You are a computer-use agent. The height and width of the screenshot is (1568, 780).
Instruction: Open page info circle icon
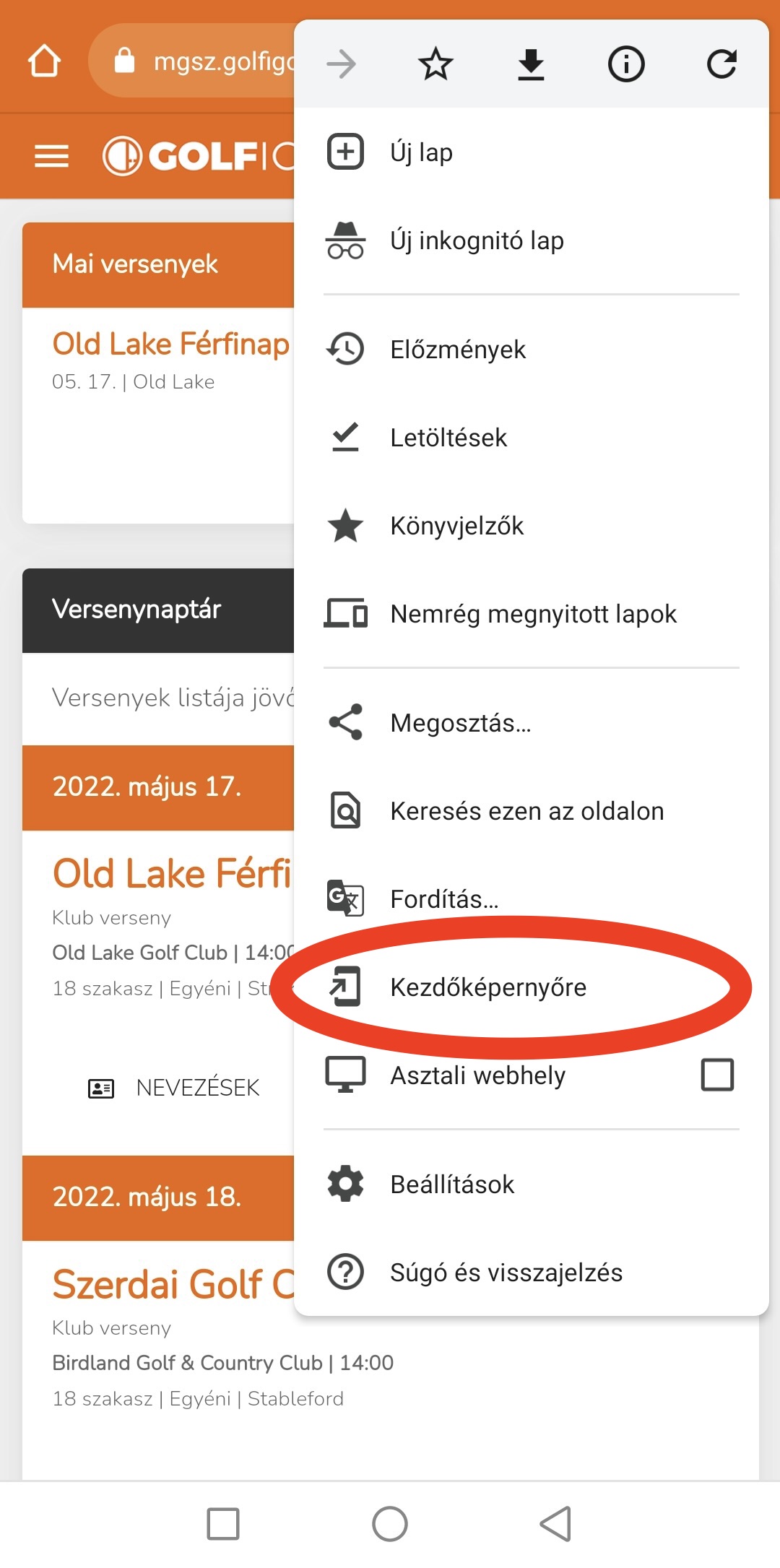coord(626,64)
